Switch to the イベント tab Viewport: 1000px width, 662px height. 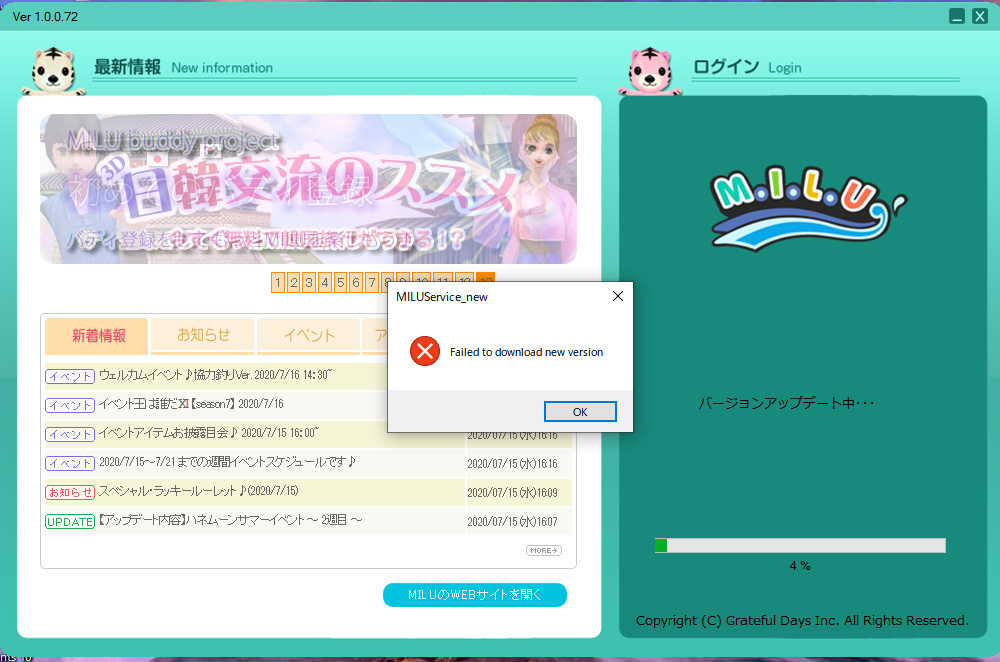tap(308, 336)
